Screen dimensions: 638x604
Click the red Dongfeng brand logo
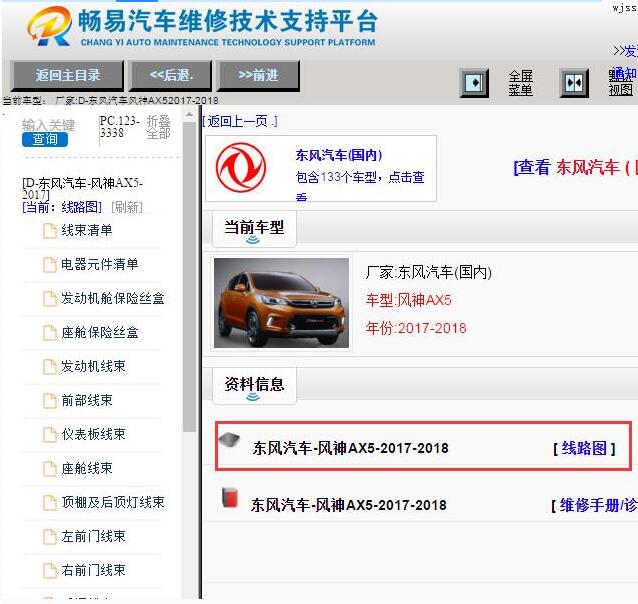tap(241, 167)
